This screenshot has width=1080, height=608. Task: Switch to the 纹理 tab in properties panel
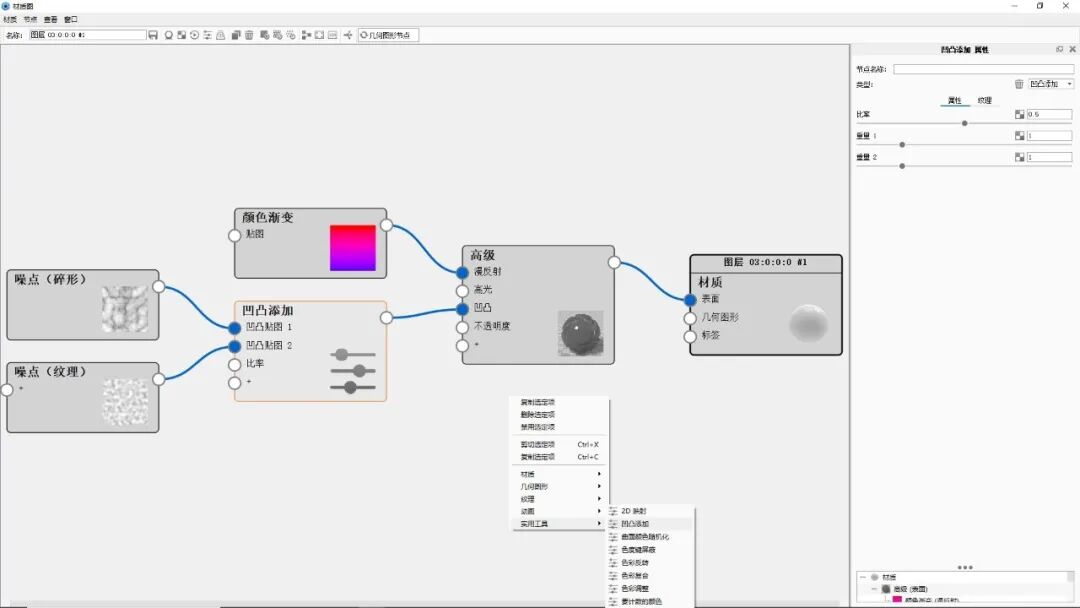point(984,100)
